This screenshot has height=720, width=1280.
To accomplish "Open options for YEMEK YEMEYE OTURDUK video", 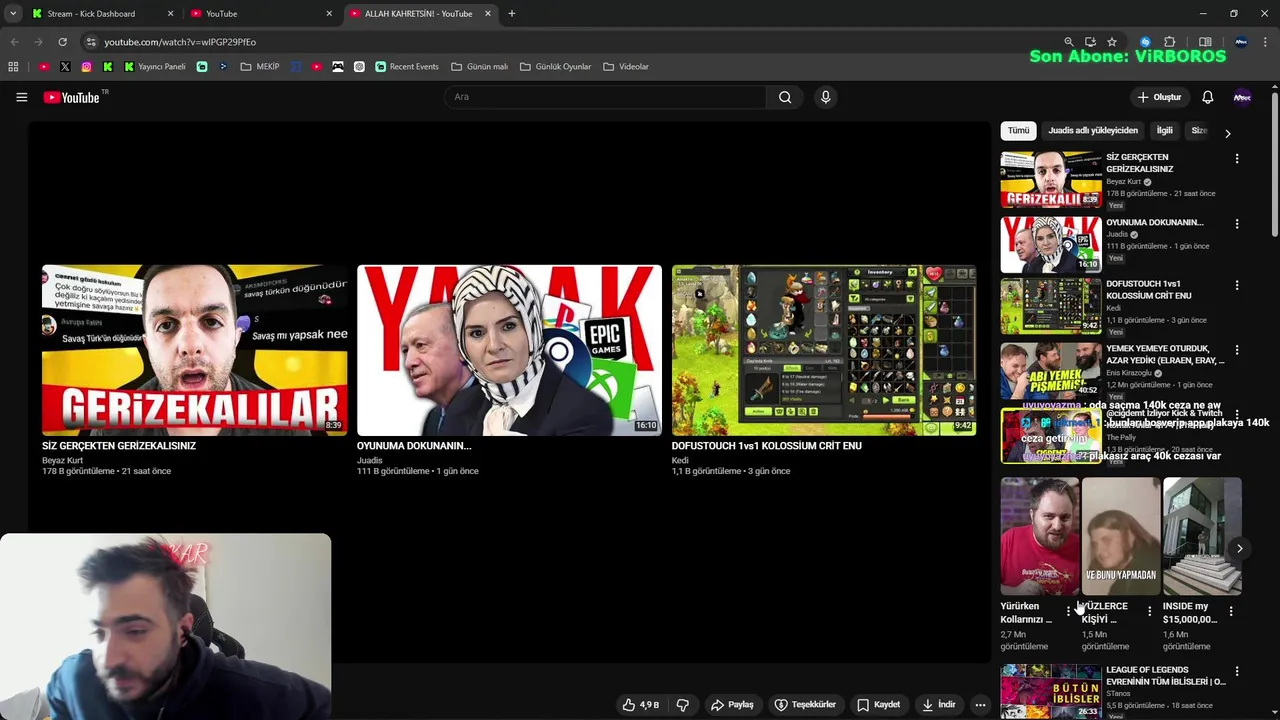I will [1237, 350].
